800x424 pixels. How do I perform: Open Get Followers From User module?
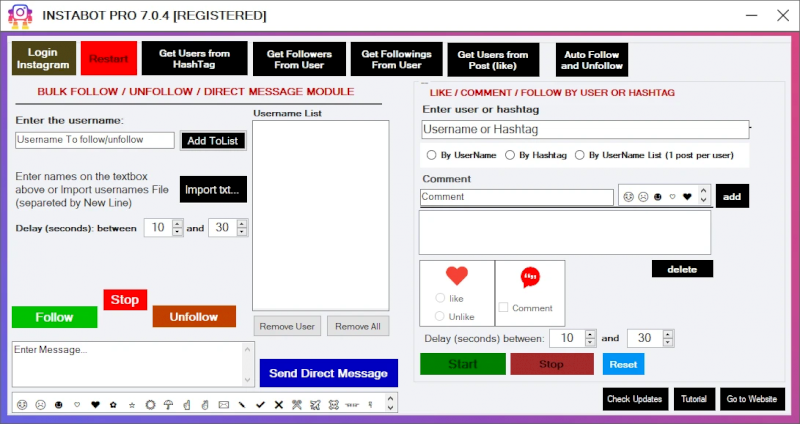[x=299, y=59]
